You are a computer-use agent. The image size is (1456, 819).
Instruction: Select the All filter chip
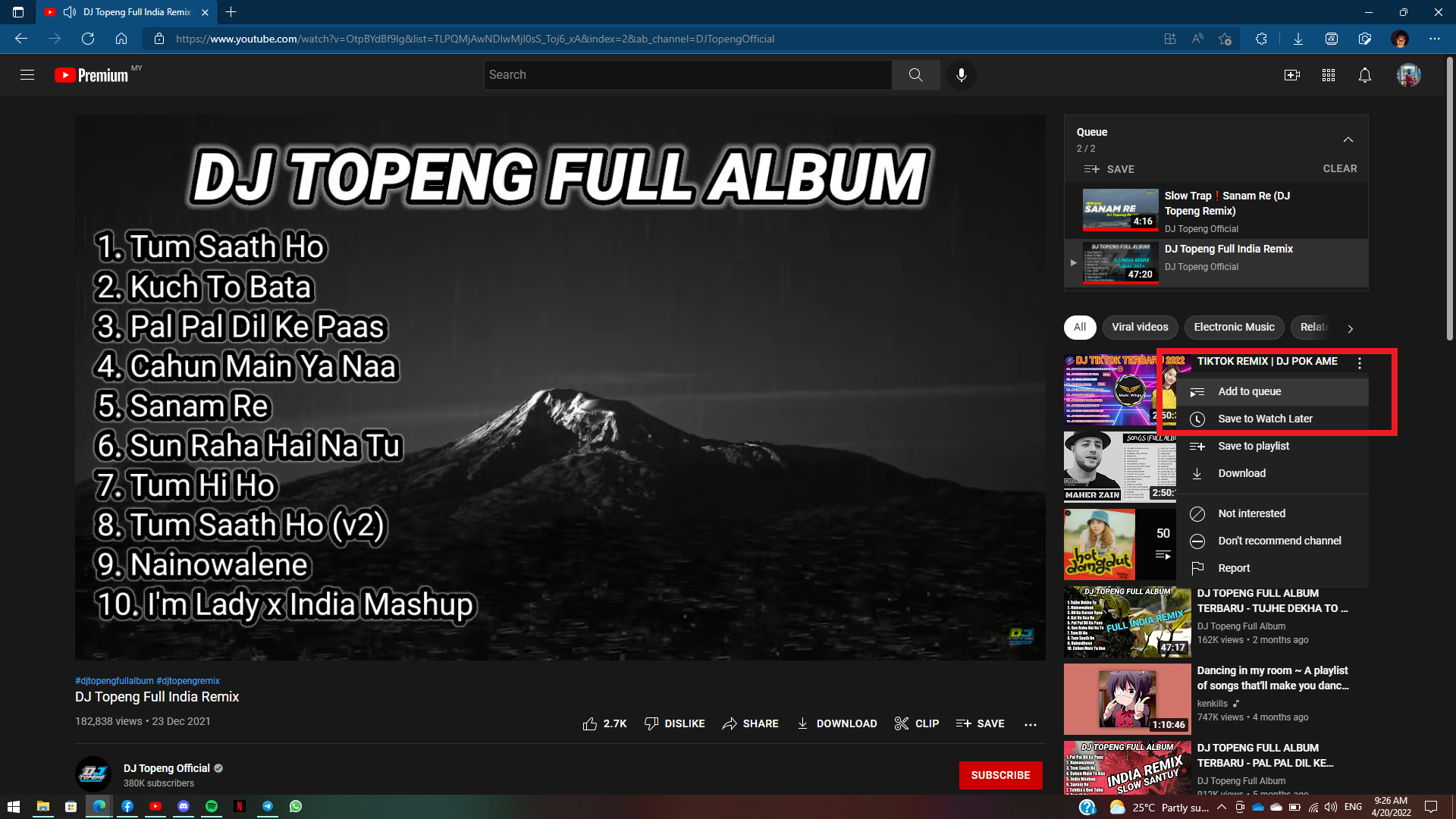[1080, 327]
